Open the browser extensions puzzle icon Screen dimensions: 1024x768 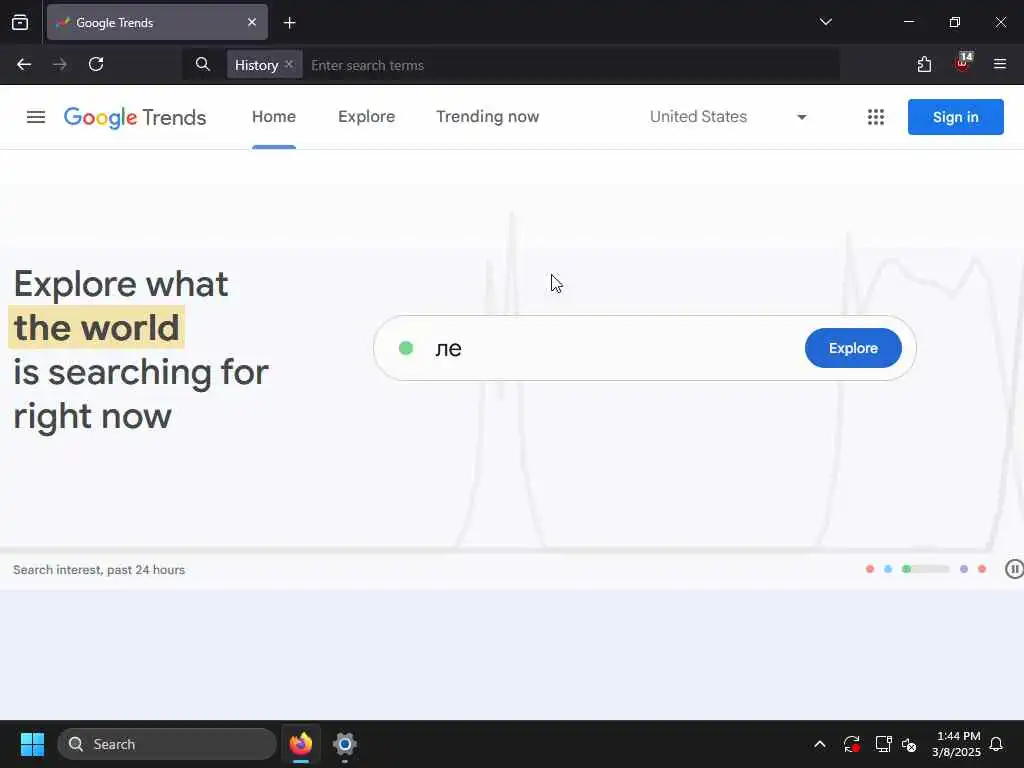coord(924,64)
